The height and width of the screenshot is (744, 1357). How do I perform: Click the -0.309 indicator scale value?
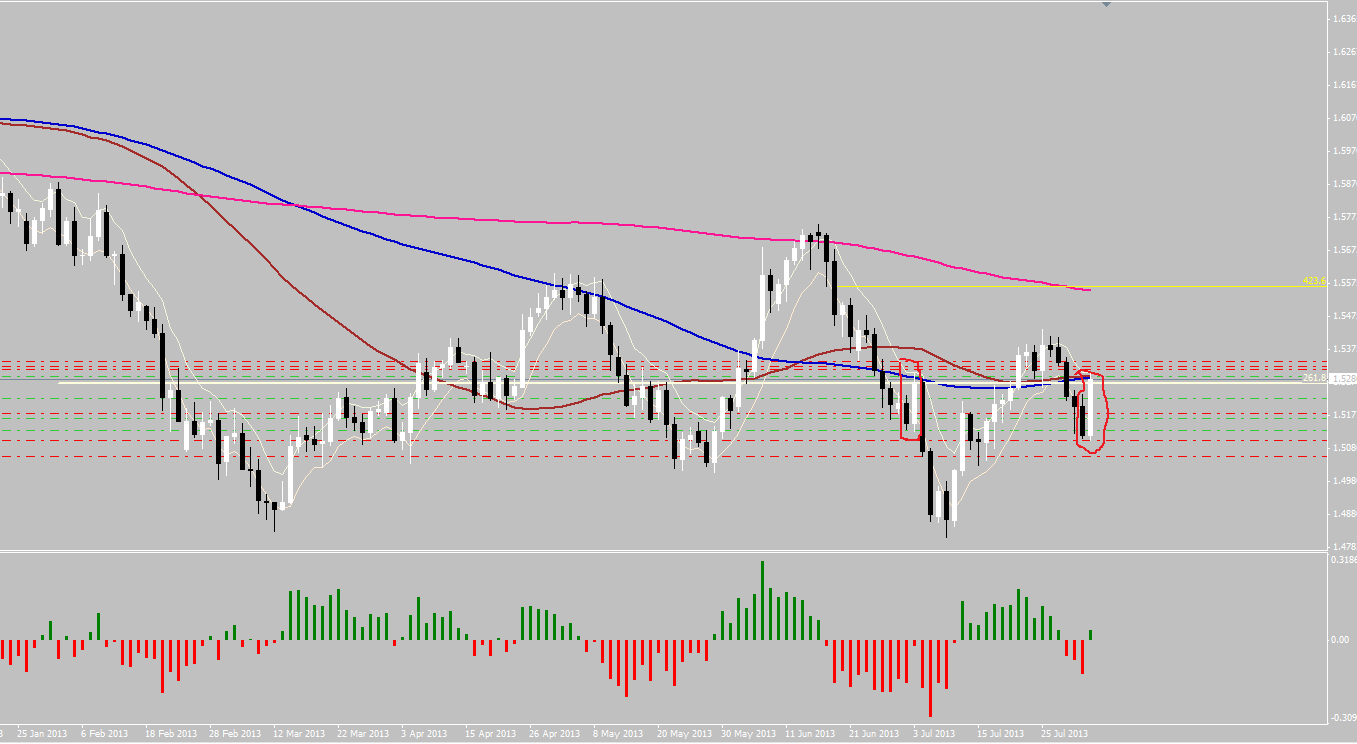pos(1343,718)
